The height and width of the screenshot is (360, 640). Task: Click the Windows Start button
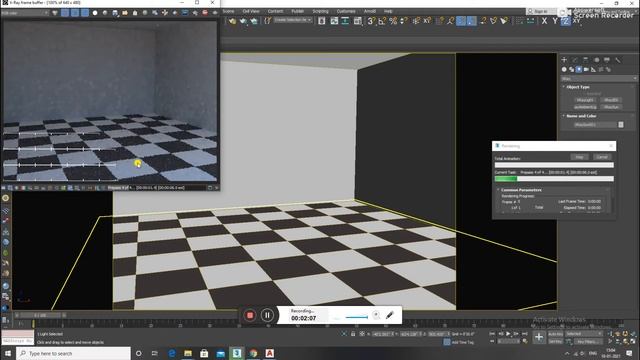click(x=8, y=353)
